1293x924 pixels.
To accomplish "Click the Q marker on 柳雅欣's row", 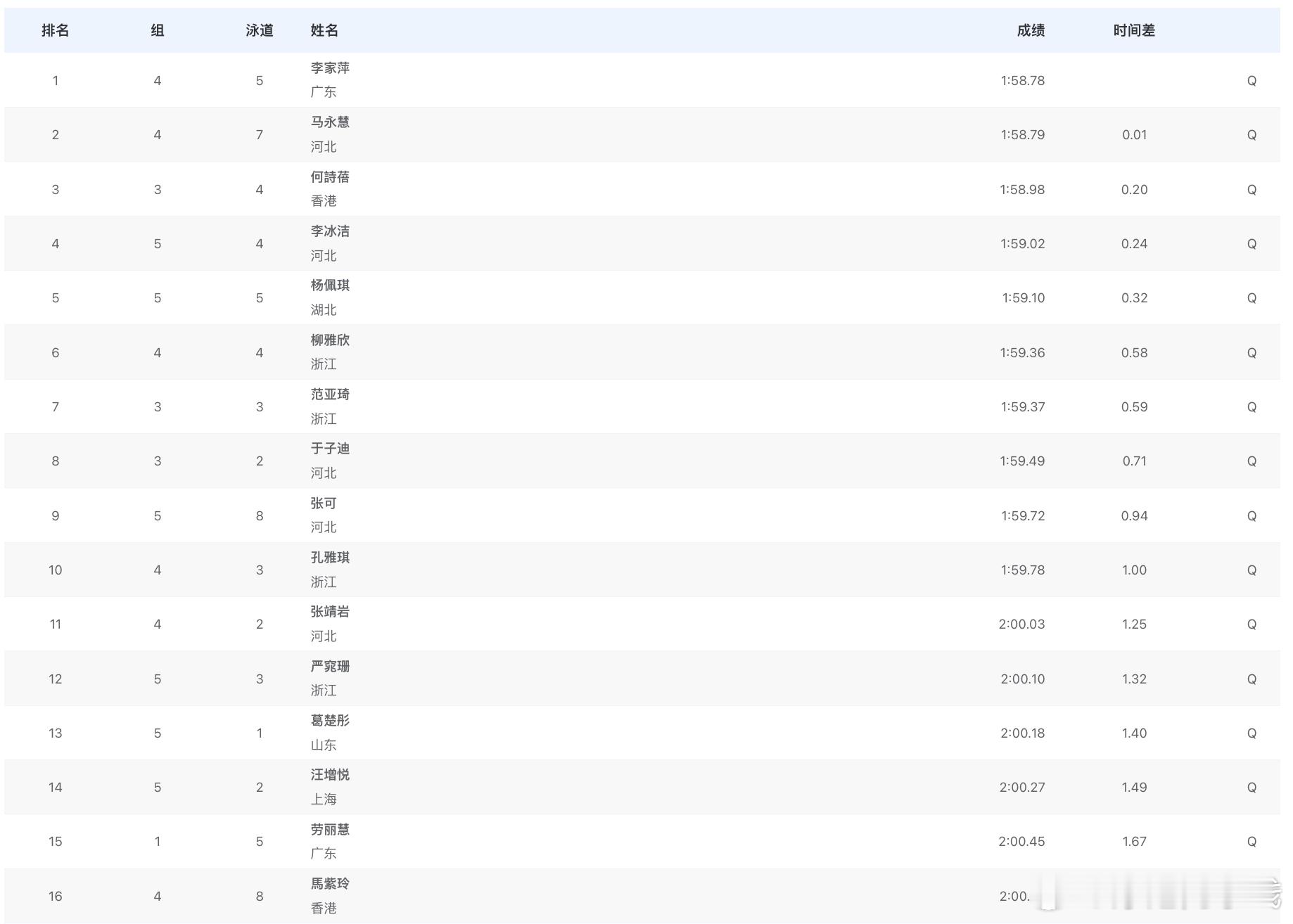I will pos(1252,352).
